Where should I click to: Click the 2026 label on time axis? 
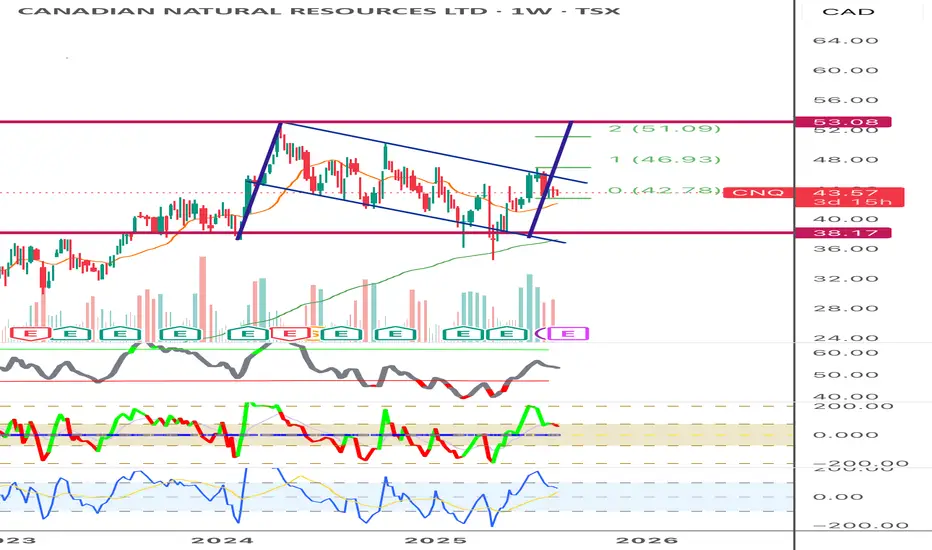click(647, 540)
